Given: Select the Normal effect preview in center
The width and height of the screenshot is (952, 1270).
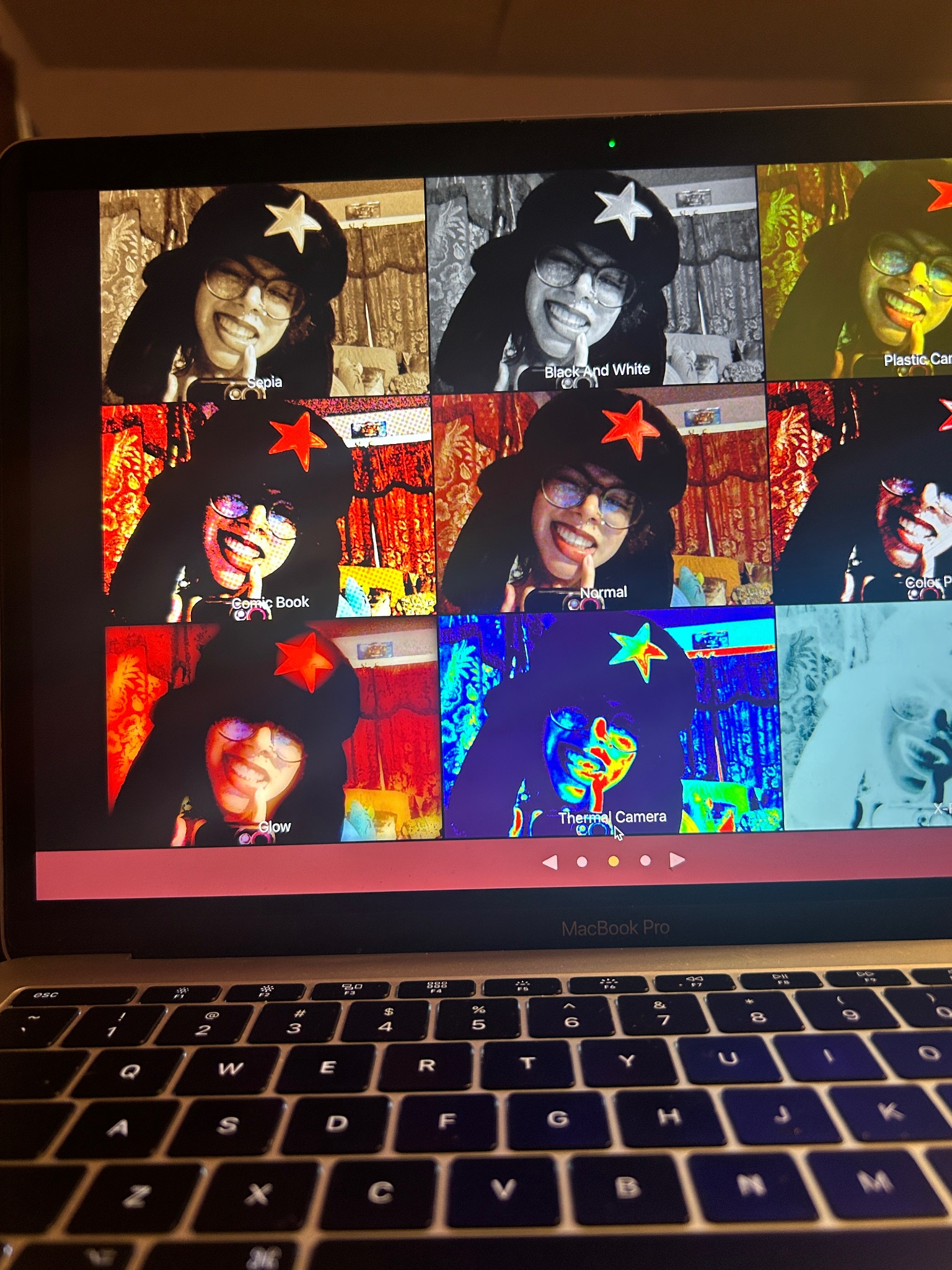Looking at the screenshot, I should pyautogui.click(x=602, y=496).
